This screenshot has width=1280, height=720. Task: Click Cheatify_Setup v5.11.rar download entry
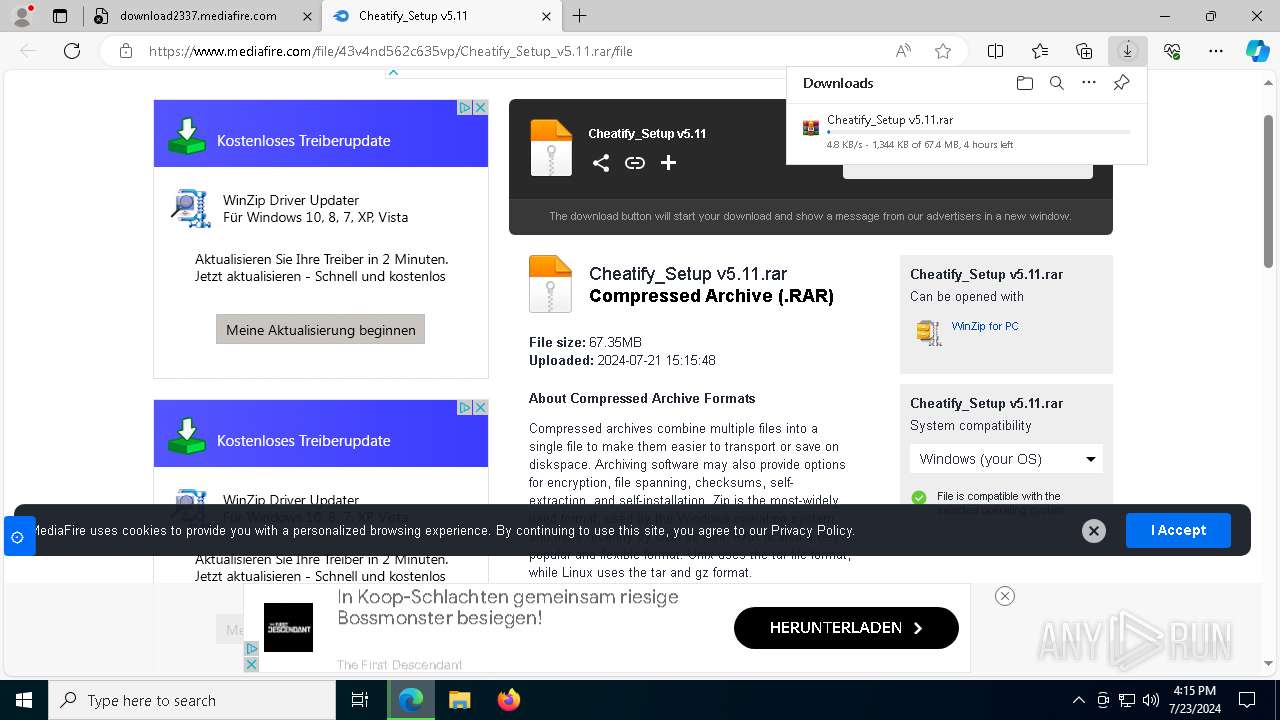[966, 131]
